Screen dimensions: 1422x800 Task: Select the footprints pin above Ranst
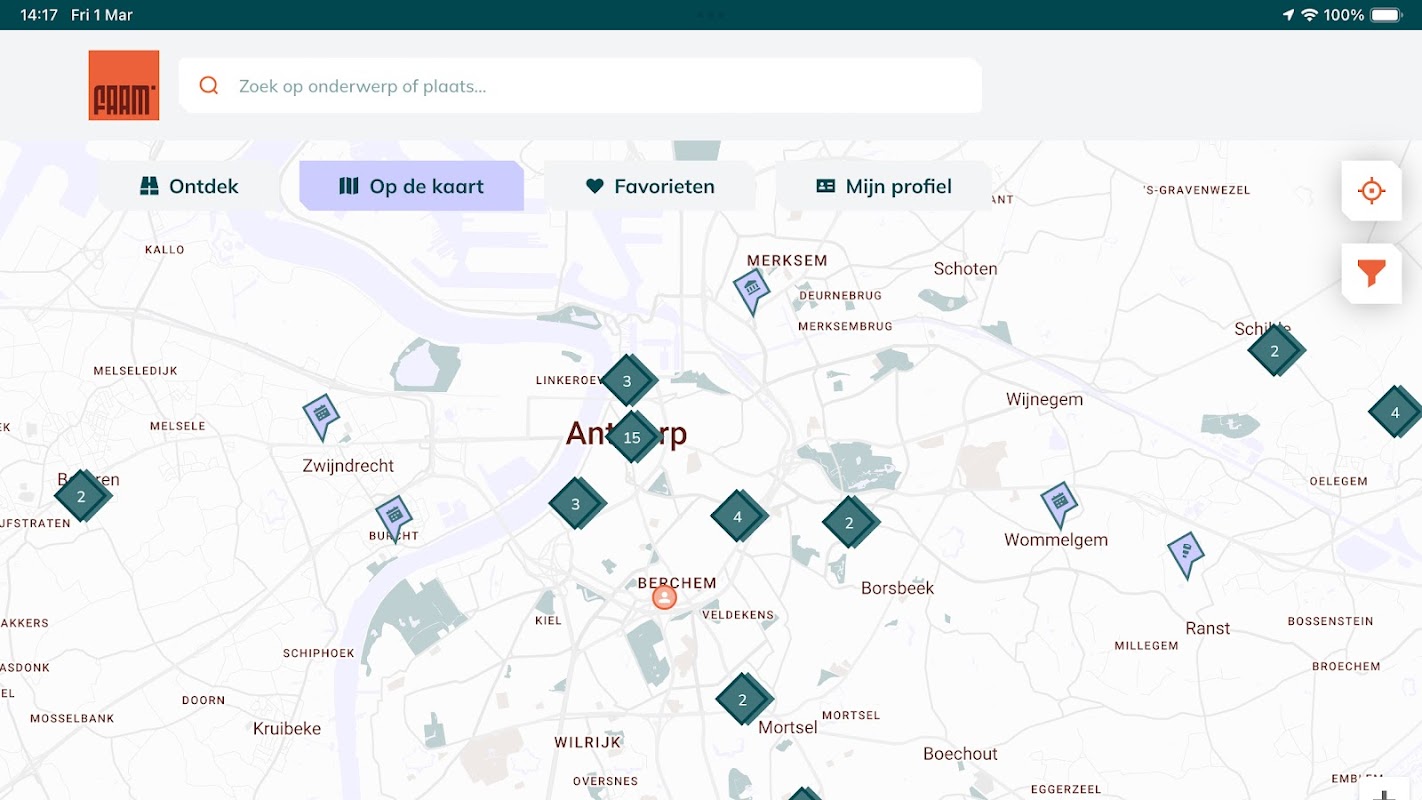pos(1186,554)
